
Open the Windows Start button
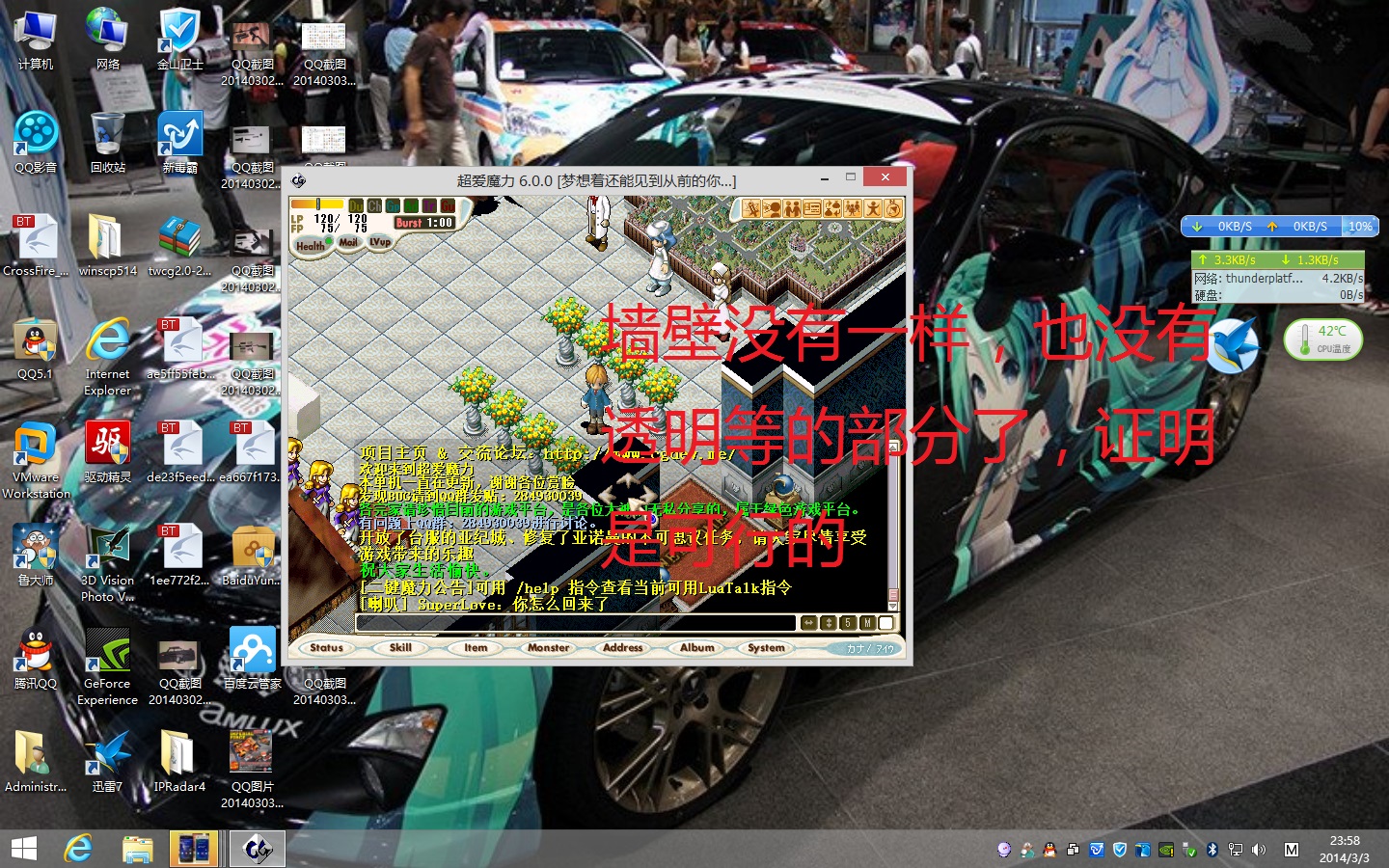23,849
